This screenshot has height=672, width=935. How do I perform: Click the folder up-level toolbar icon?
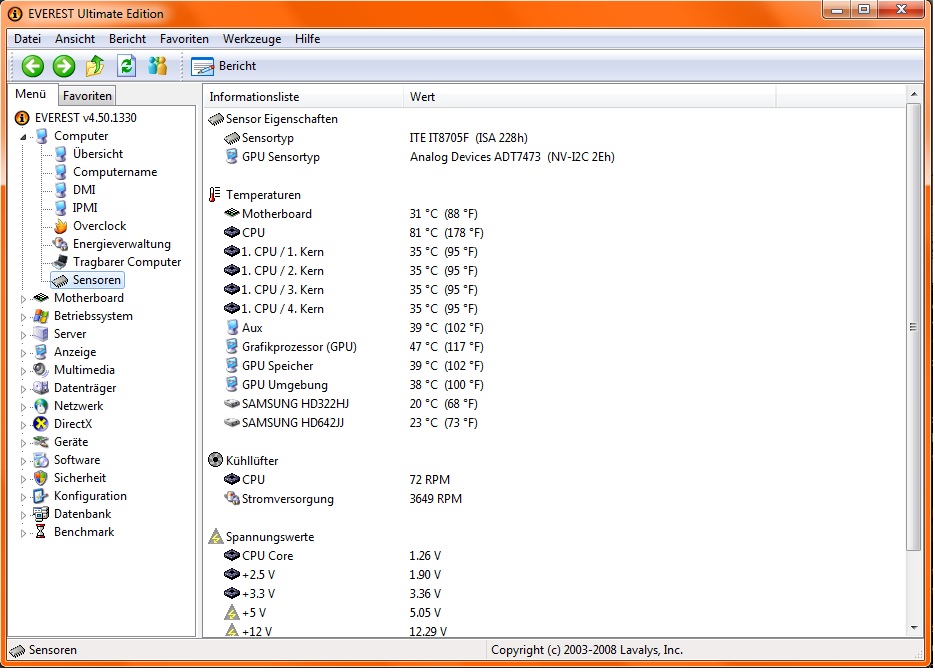click(95, 66)
